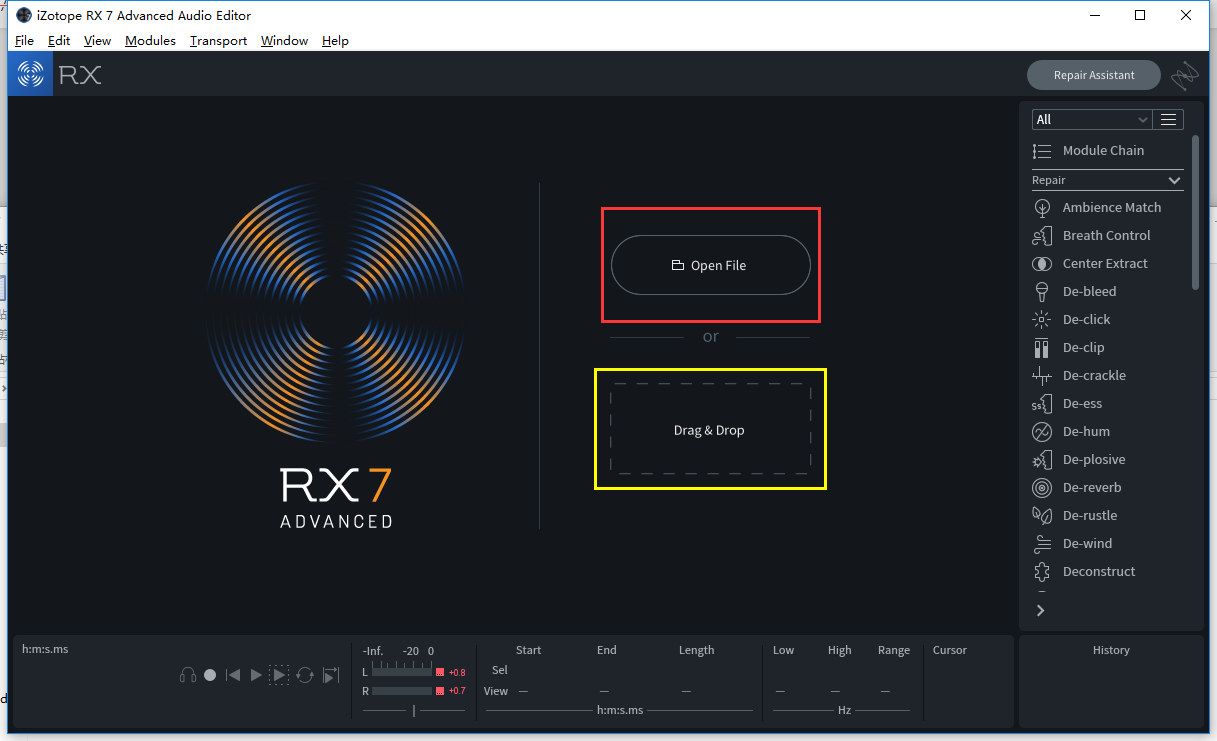Open the Edit menu
Image resolution: width=1217 pixels, height=741 pixels.
59,41
